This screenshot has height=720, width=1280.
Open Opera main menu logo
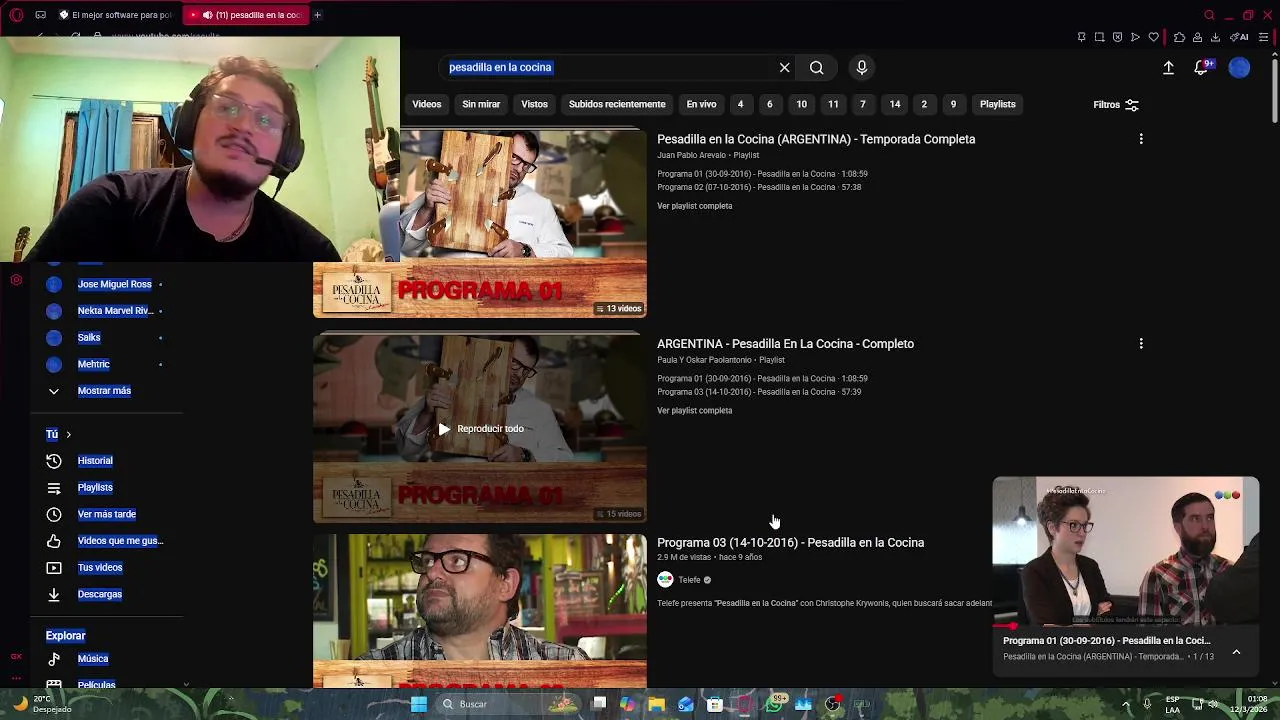click(16, 15)
